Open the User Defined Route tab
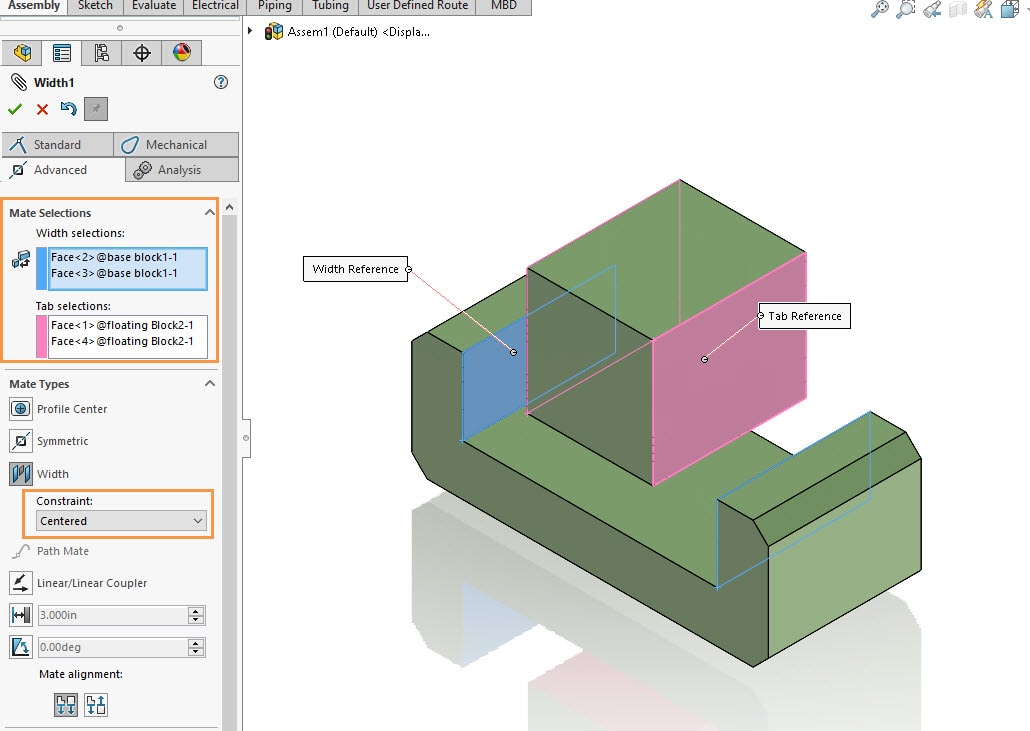1030x731 pixels. tap(418, 6)
